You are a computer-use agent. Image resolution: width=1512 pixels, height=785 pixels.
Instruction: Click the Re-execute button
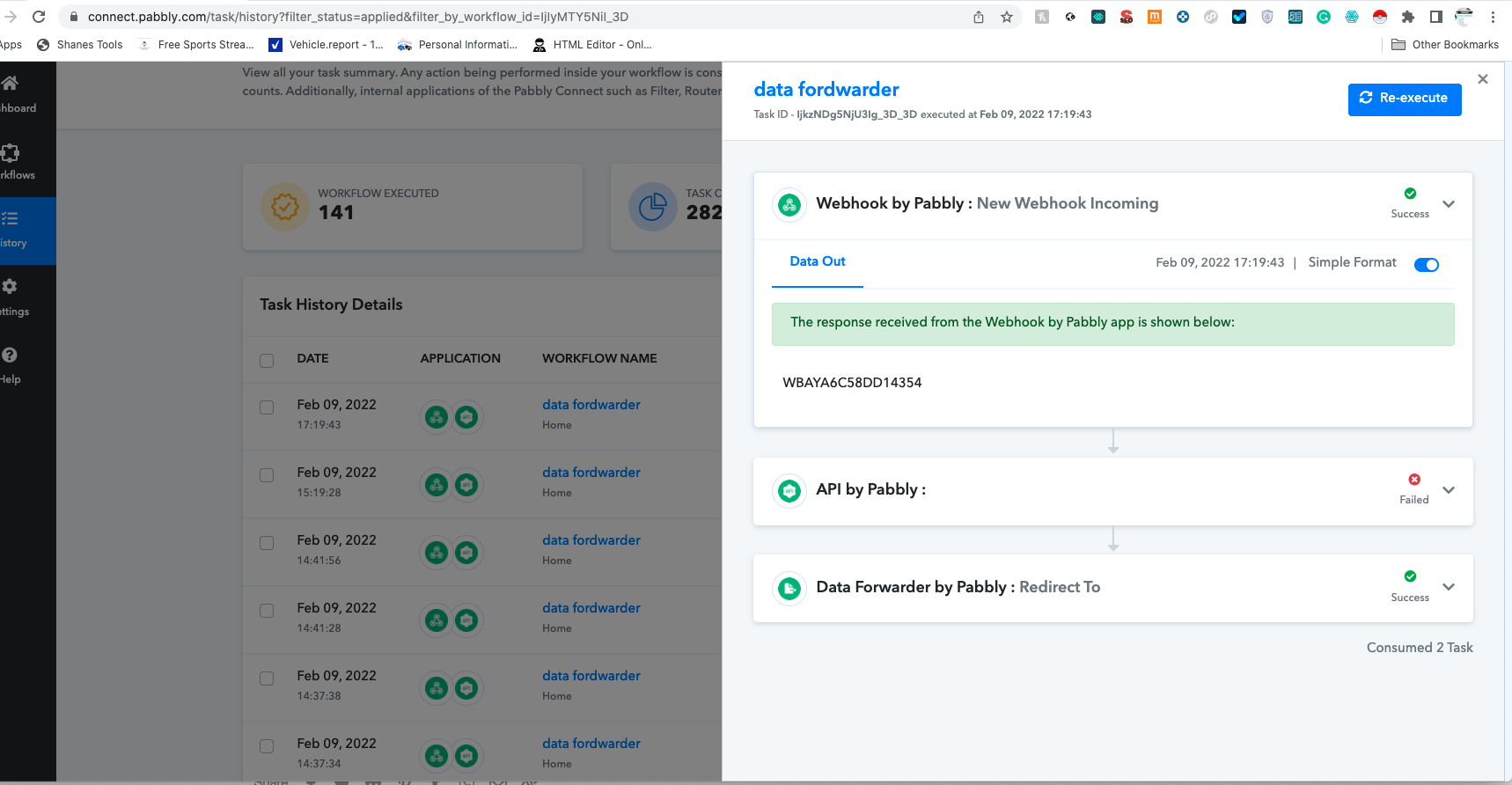pyautogui.click(x=1405, y=99)
